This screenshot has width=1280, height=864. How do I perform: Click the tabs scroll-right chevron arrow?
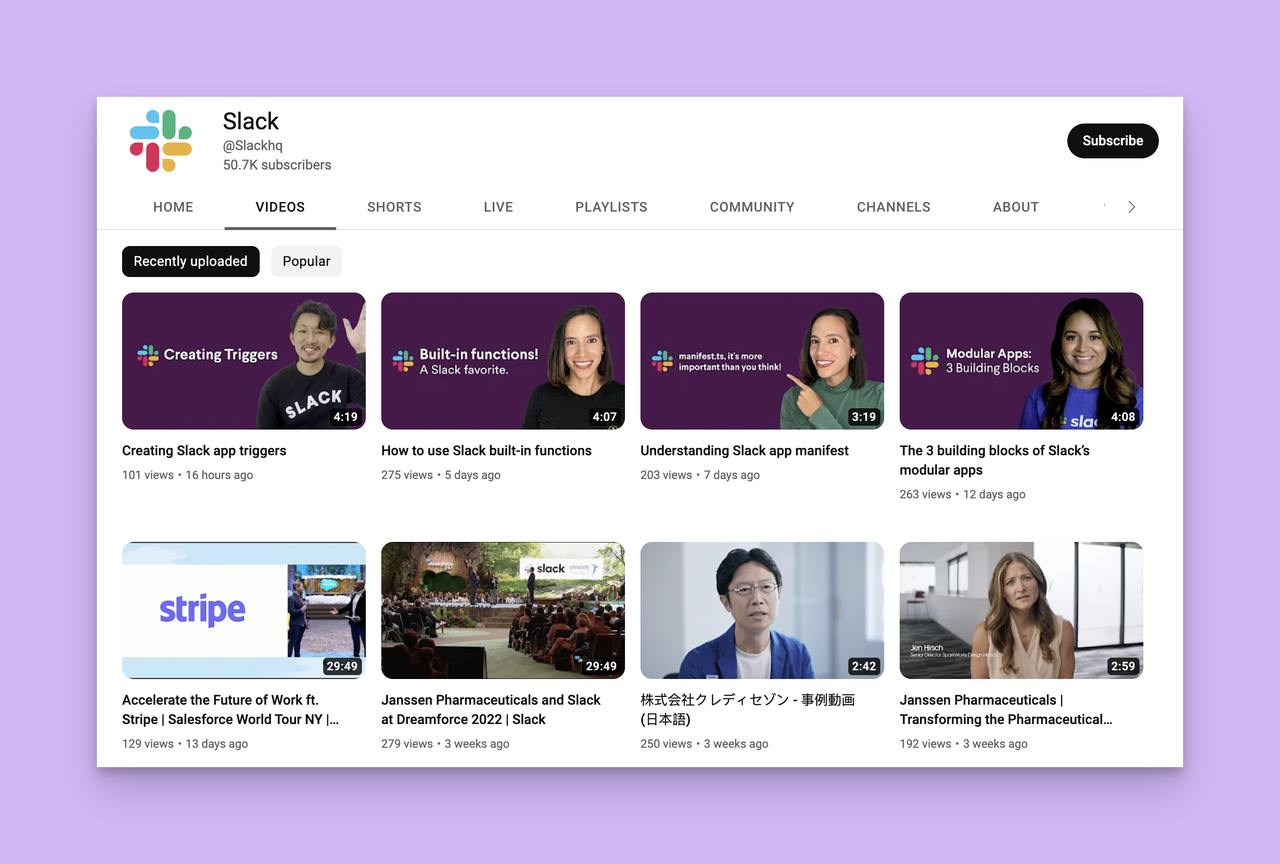pyautogui.click(x=1131, y=207)
